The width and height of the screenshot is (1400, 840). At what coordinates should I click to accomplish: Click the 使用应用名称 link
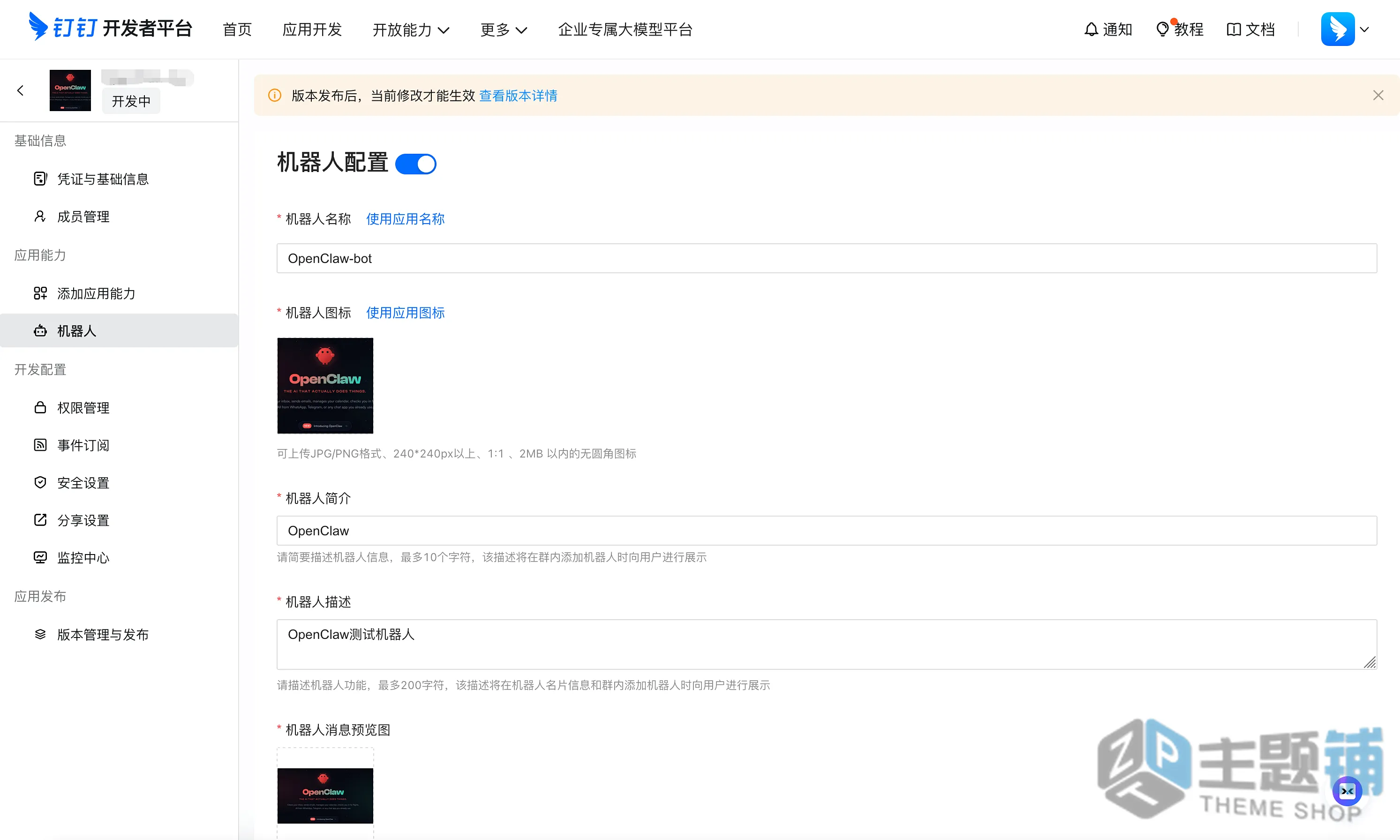(406, 219)
